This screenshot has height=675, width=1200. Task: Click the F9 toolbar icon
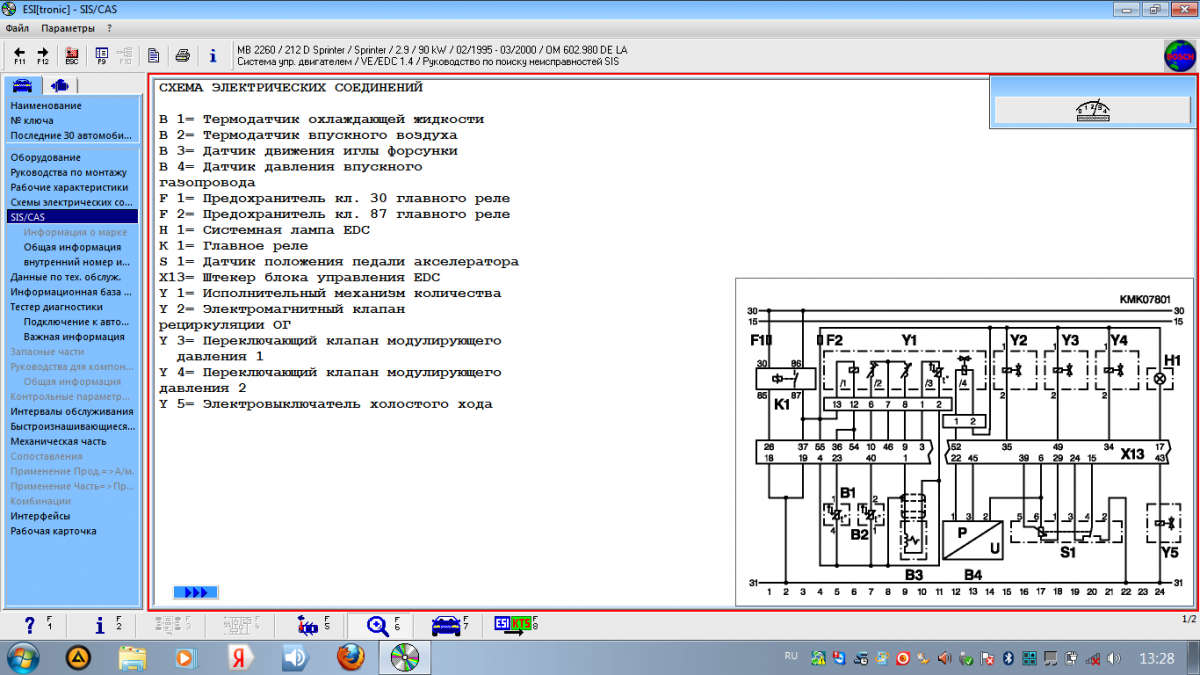click(x=101, y=54)
